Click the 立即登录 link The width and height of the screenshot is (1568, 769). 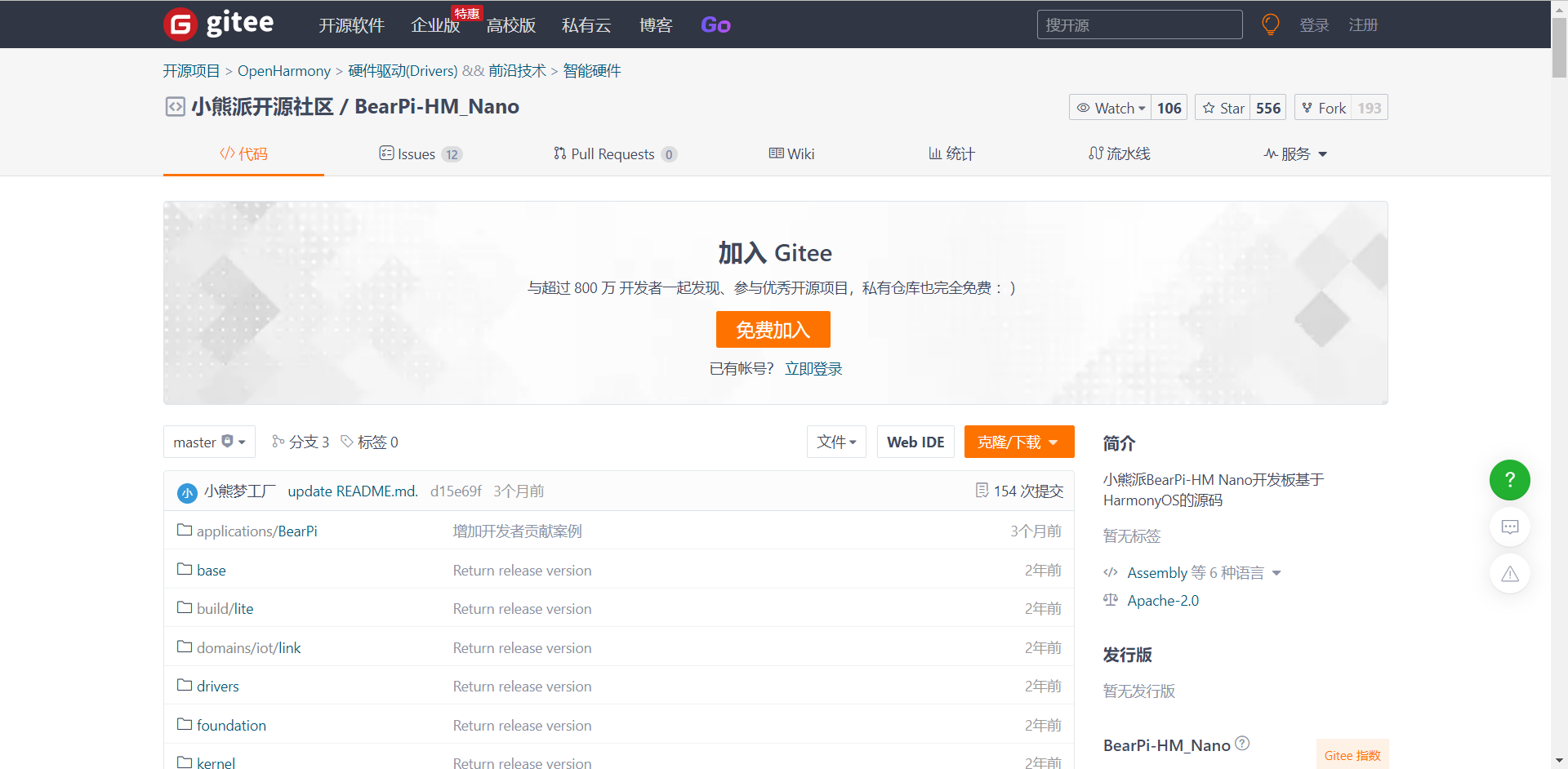(813, 368)
